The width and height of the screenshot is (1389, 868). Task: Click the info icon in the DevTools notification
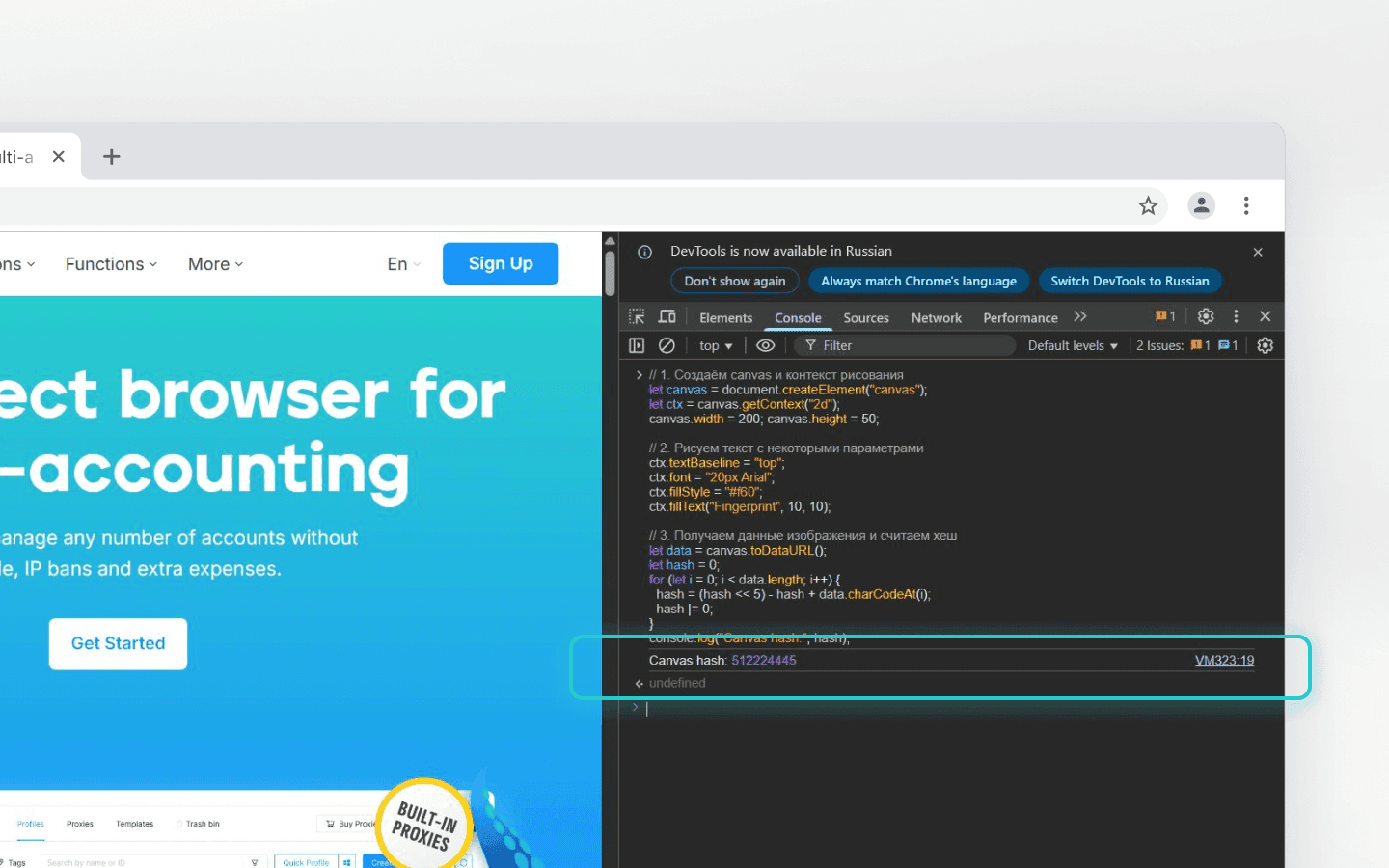pos(644,252)
